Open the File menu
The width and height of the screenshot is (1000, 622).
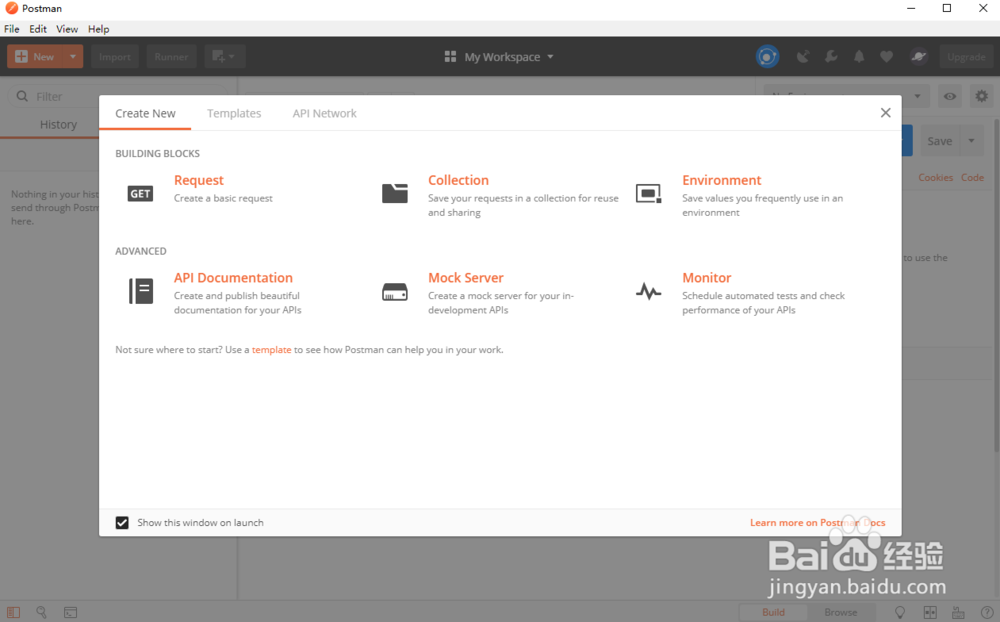(x=11, y=29)
